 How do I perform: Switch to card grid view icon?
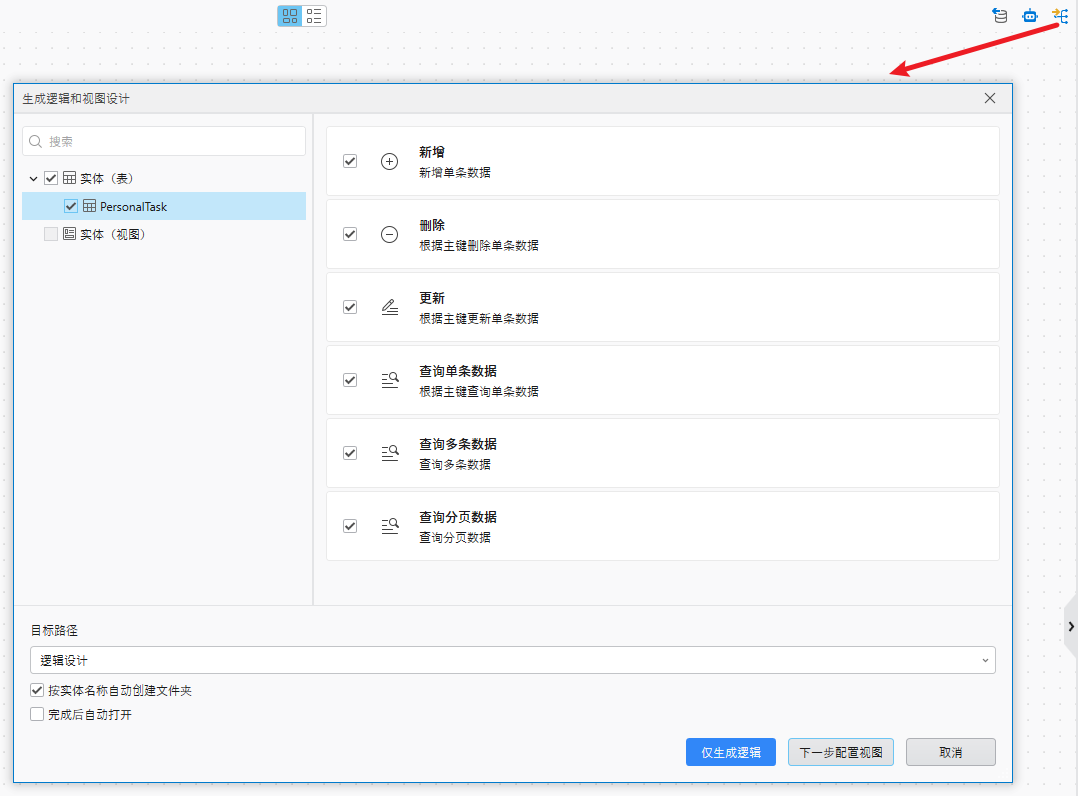[290, 16]
